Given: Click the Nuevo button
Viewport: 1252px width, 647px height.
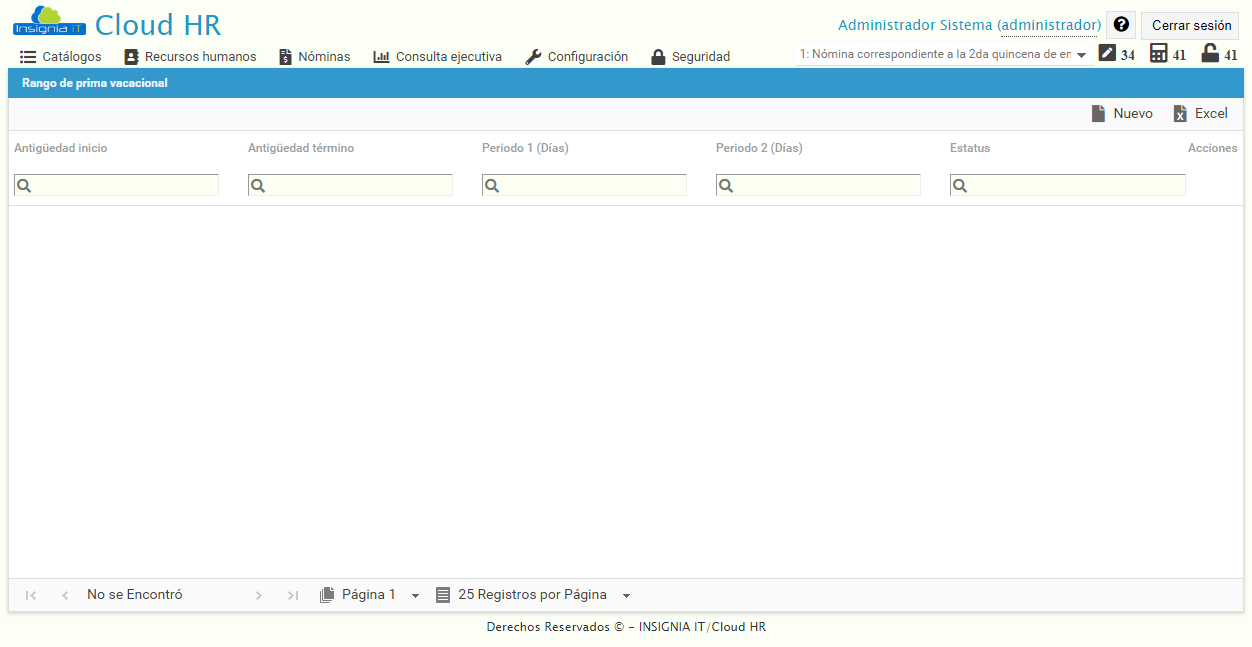Looking at the screenshot, I should point(1122,113).
